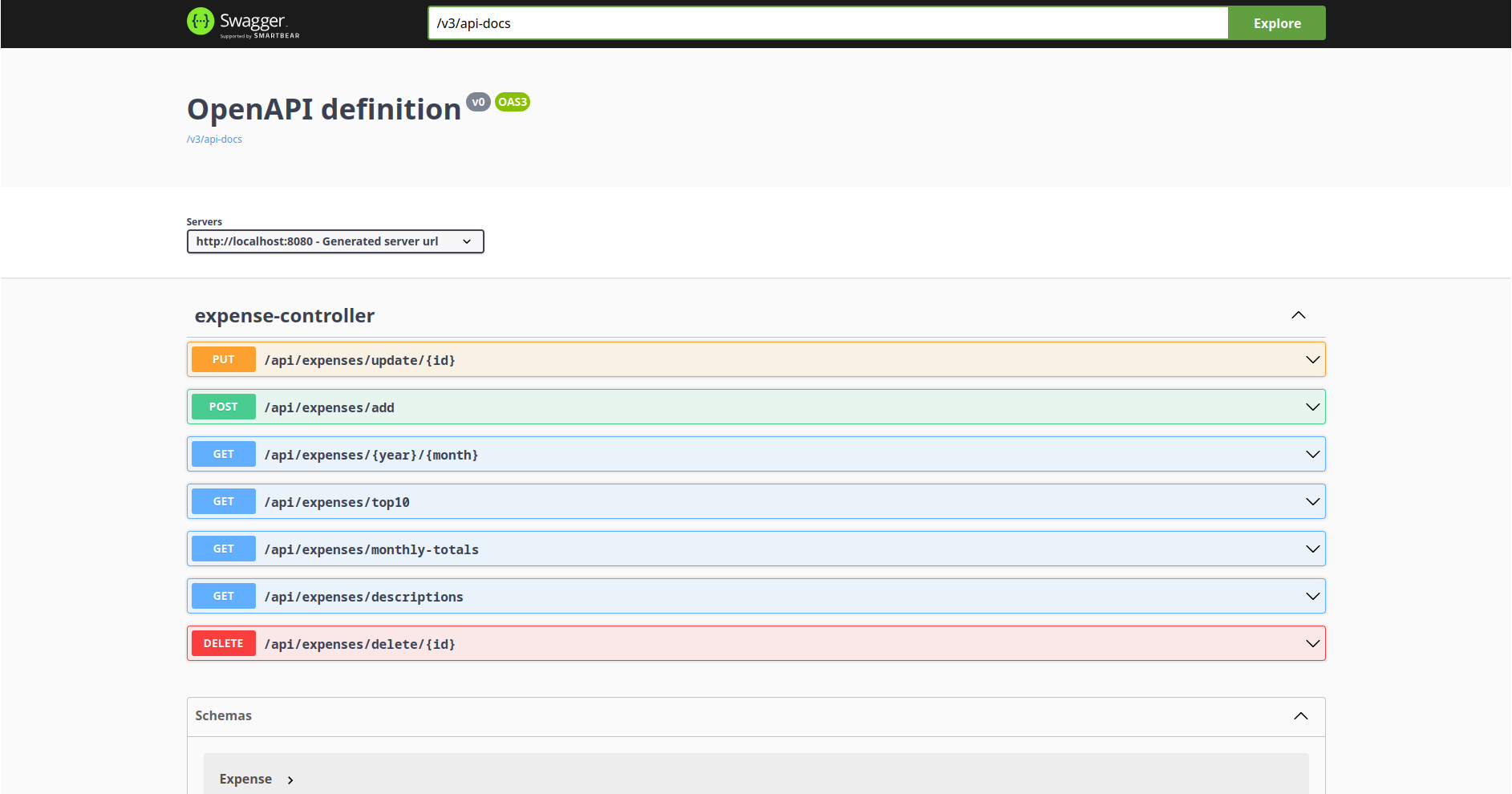
Task: Click the OAS3 badge next to the title
Action: click(x=512, y=102)
